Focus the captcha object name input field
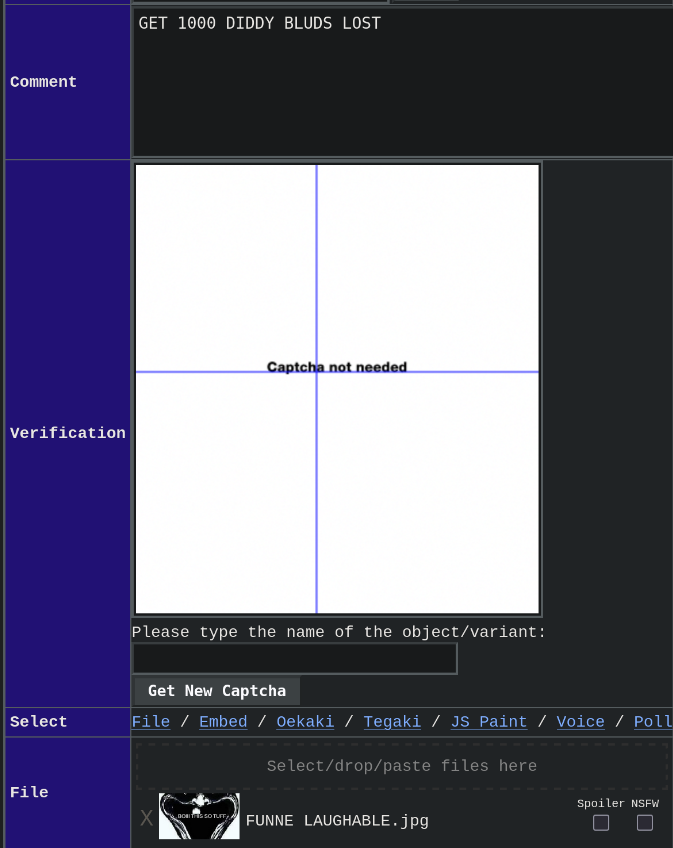Image resolution: width=673 pixels, height=848 pixels. [x=295, y=658]
